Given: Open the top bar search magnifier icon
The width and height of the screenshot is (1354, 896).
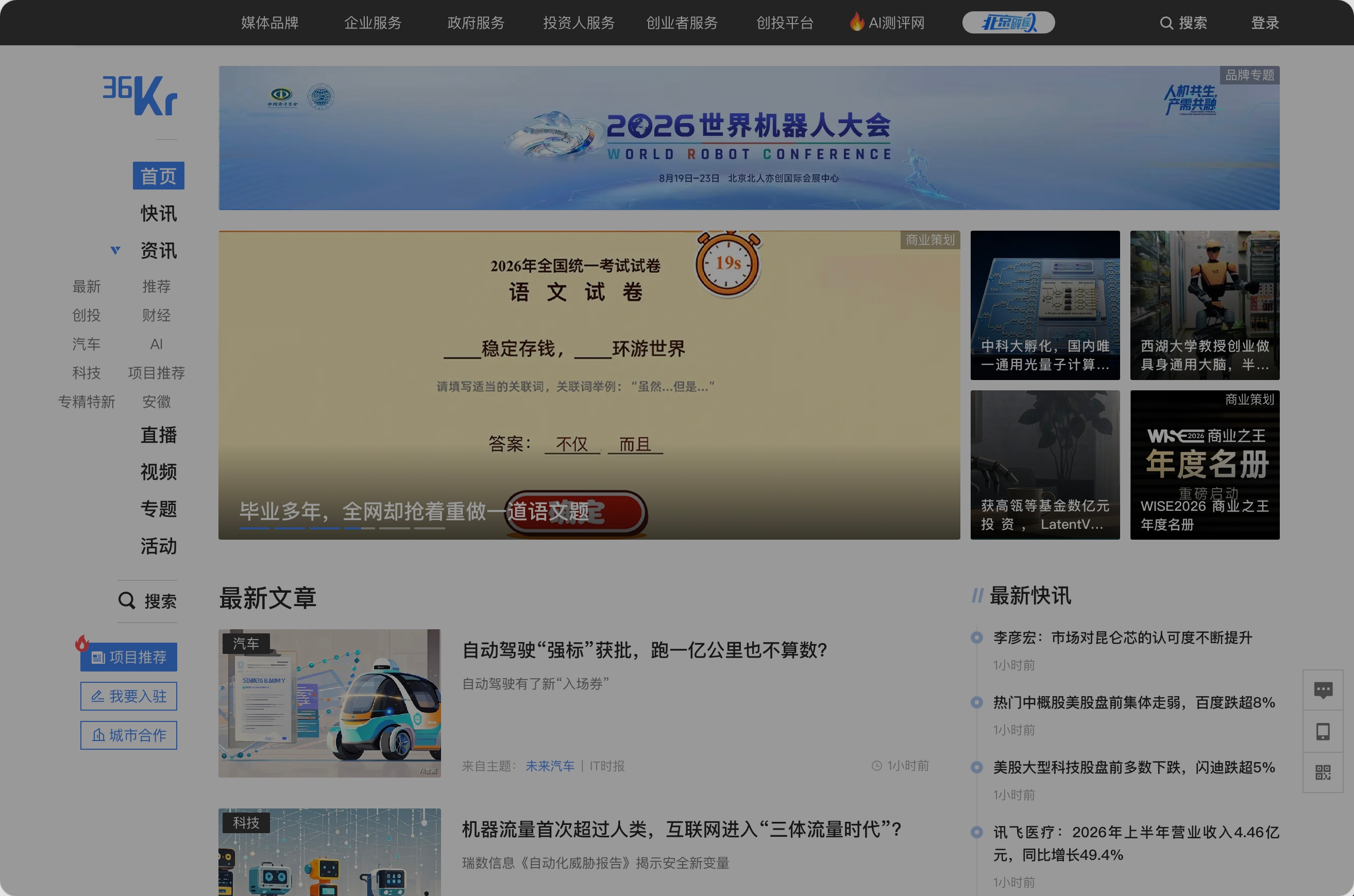Looking at the screenshot, I should pos(1166,23).
